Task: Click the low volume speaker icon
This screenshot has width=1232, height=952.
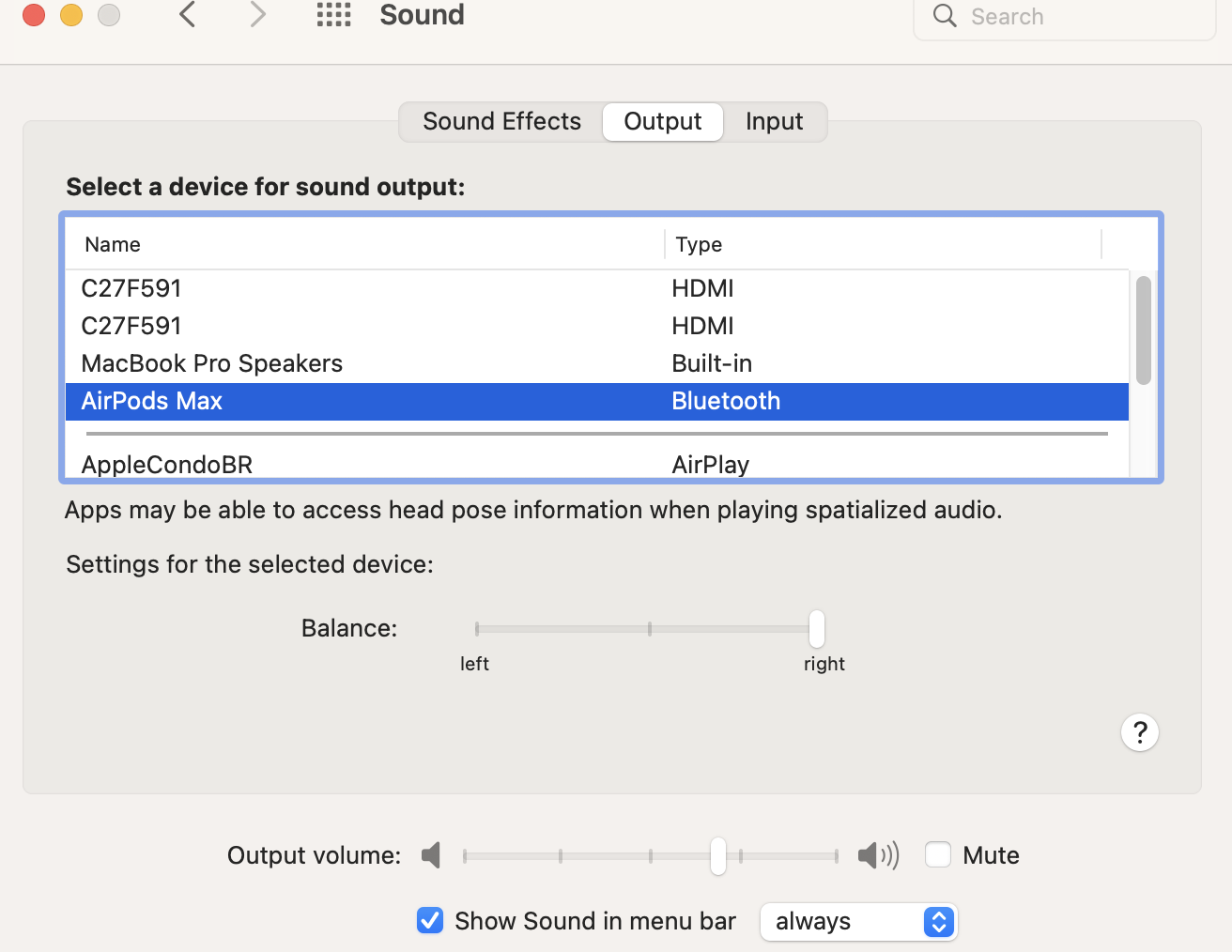Action: [431, 855]
